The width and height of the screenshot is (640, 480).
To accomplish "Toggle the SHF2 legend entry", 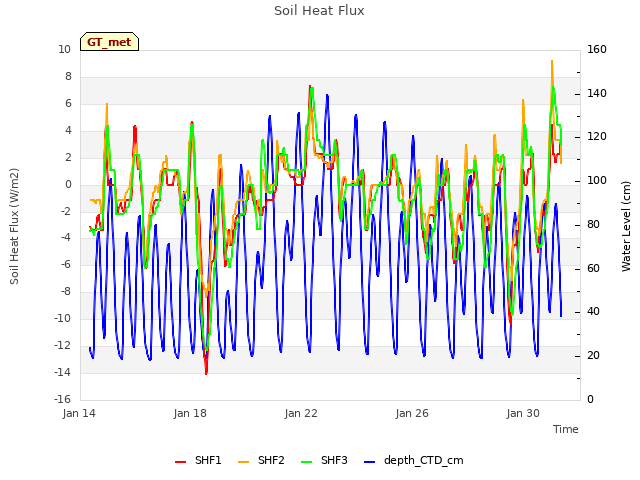I will pos(261,460).
